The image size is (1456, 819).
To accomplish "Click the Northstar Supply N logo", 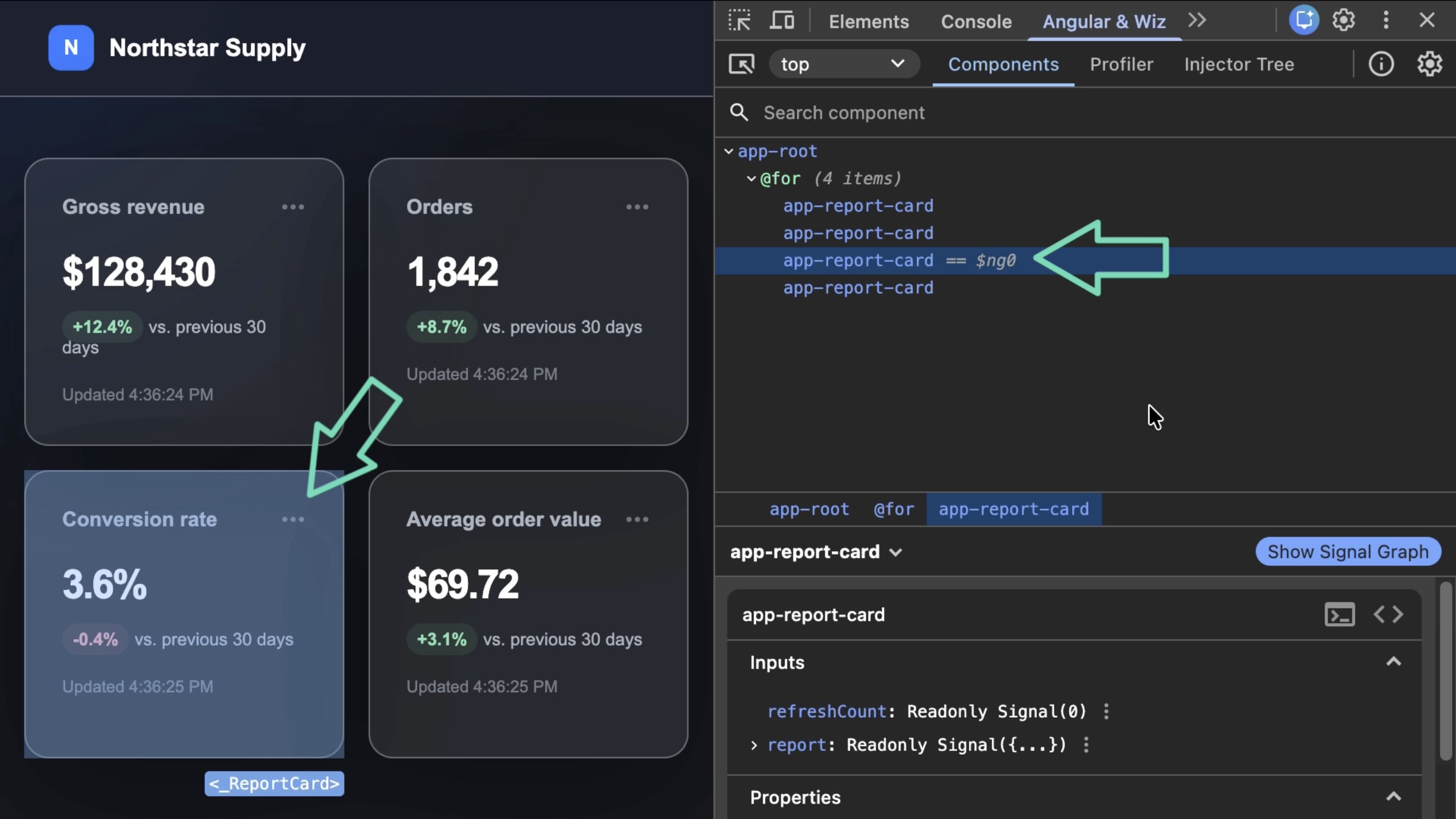I will [71, 48].
